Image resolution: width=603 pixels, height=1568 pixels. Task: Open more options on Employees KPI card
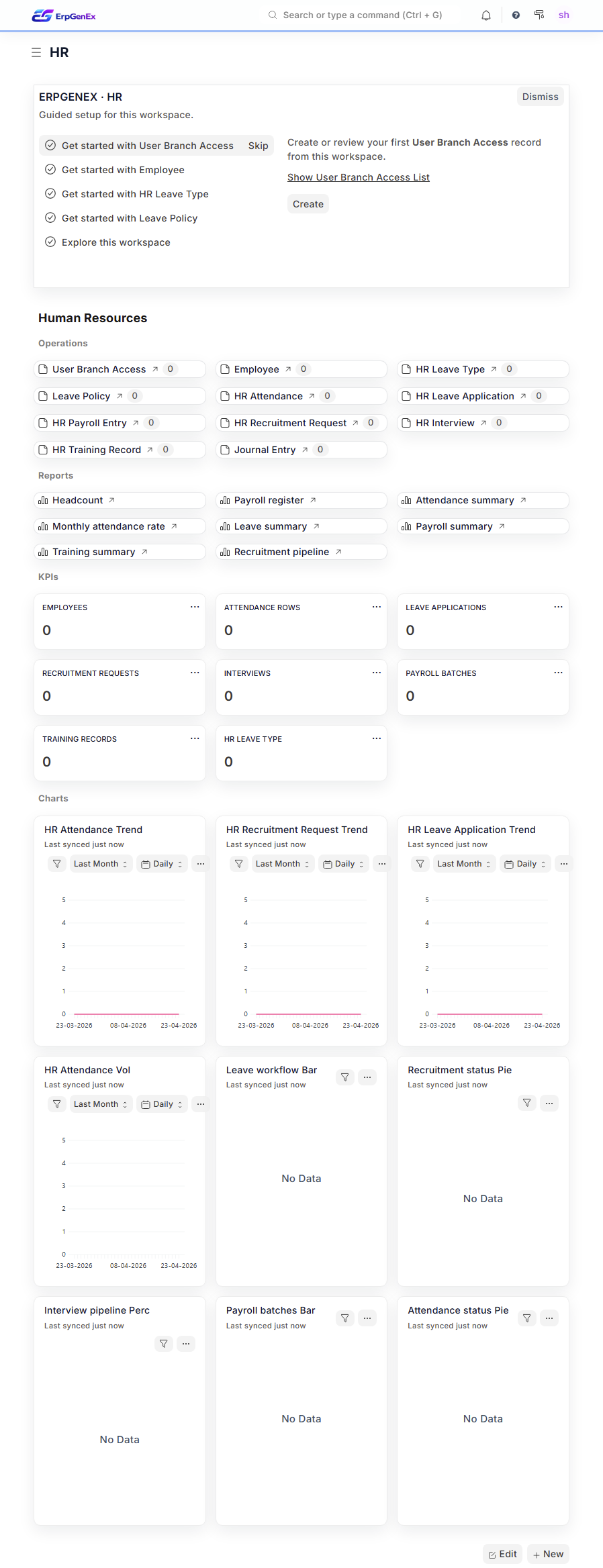195,607
